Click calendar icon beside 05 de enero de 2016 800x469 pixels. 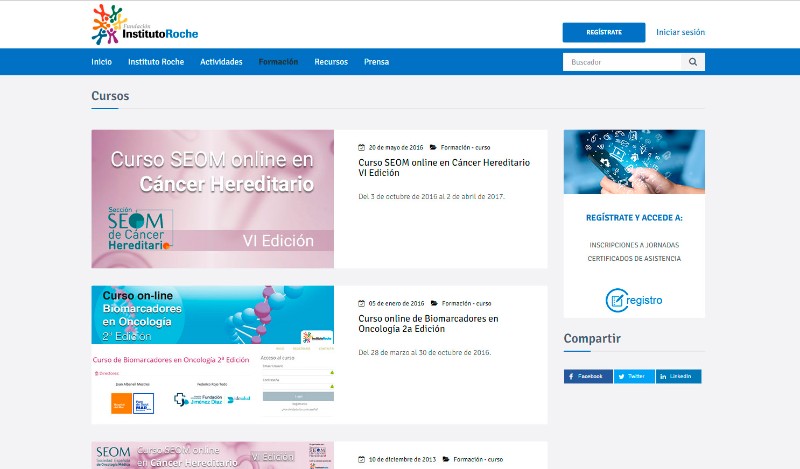point(361,303)
